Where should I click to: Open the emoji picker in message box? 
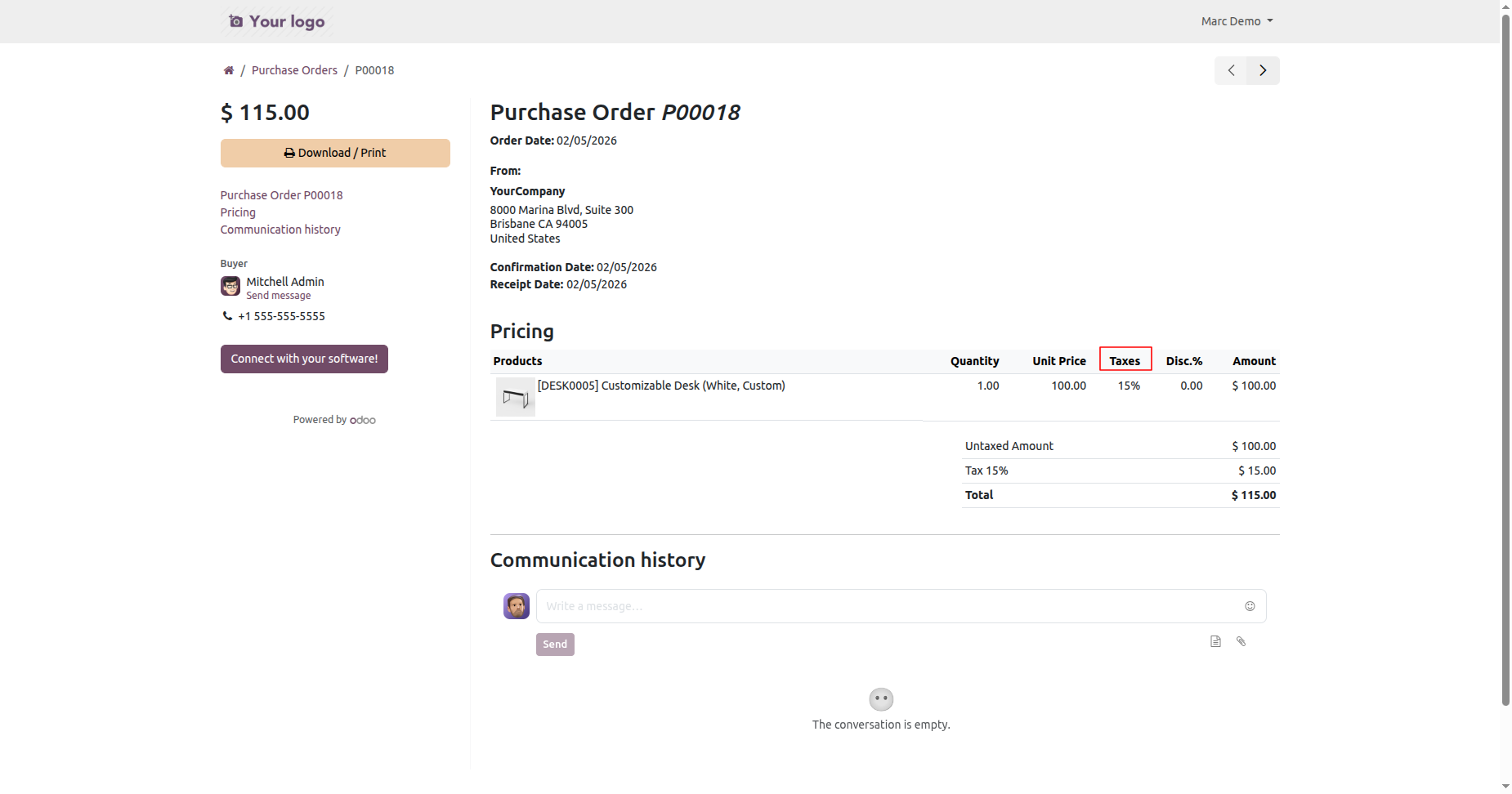point(1250,606)
